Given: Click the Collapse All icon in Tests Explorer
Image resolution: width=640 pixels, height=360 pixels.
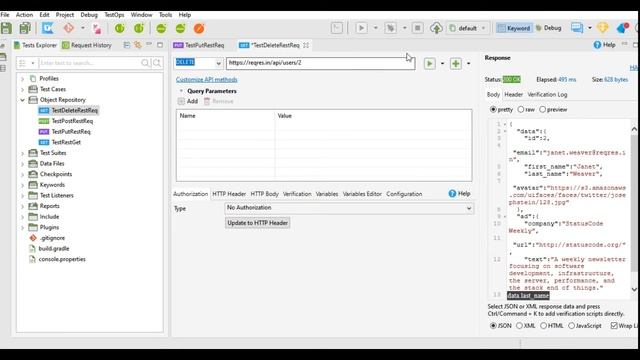Looking at the screenshot, I should (127, 45).
